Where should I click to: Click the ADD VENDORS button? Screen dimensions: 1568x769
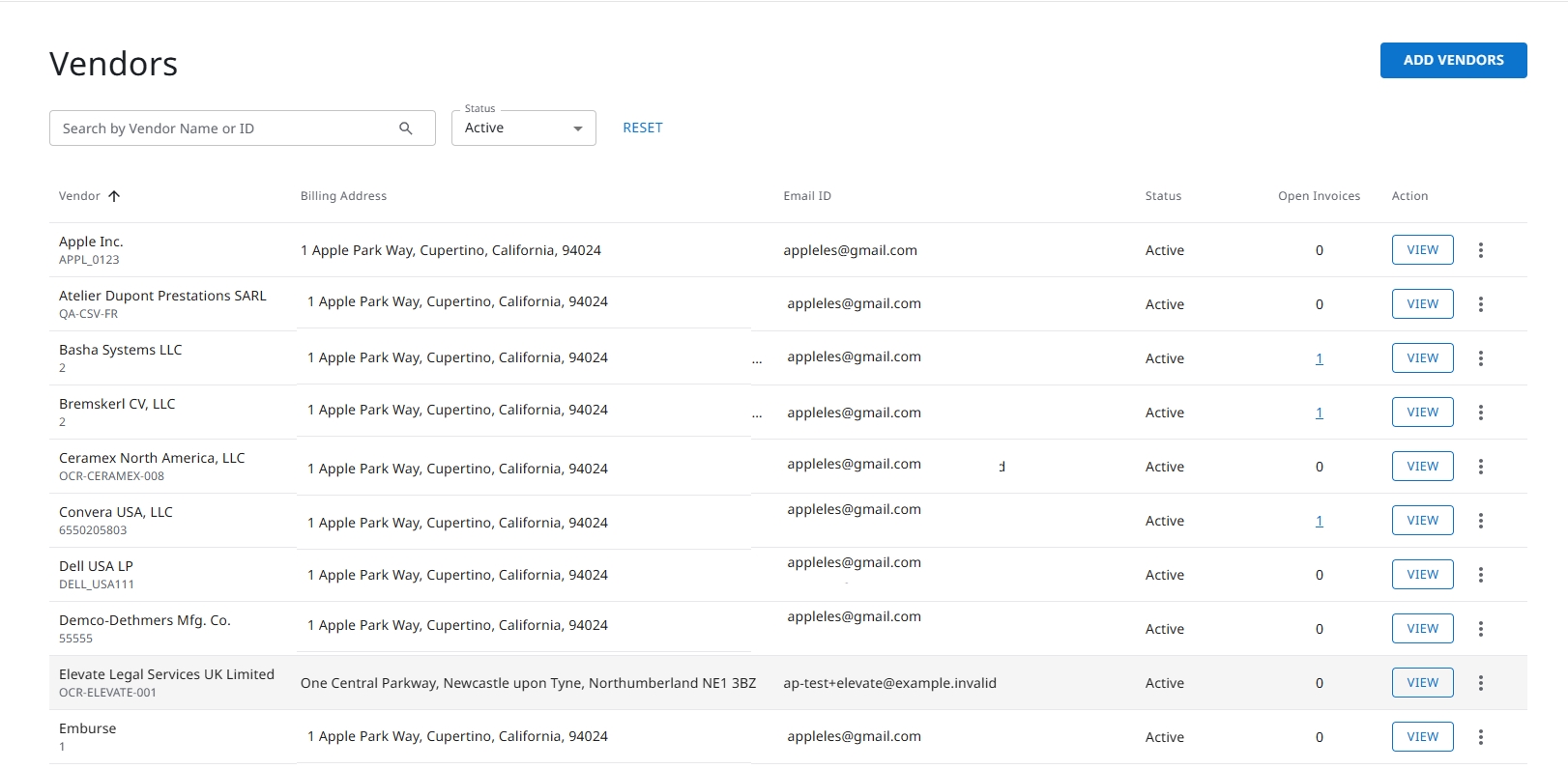pyautogui.click(x=1453, y=60)
